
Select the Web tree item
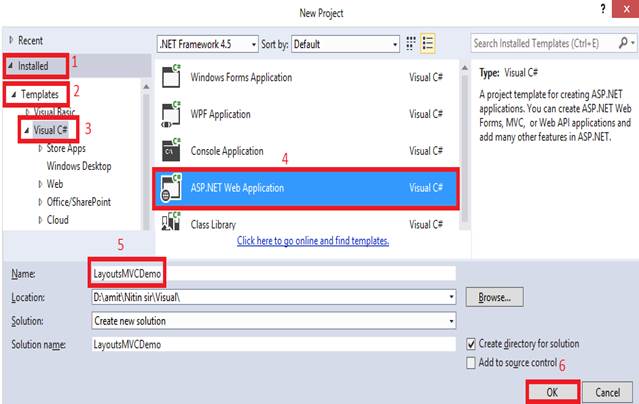[55, 184]
